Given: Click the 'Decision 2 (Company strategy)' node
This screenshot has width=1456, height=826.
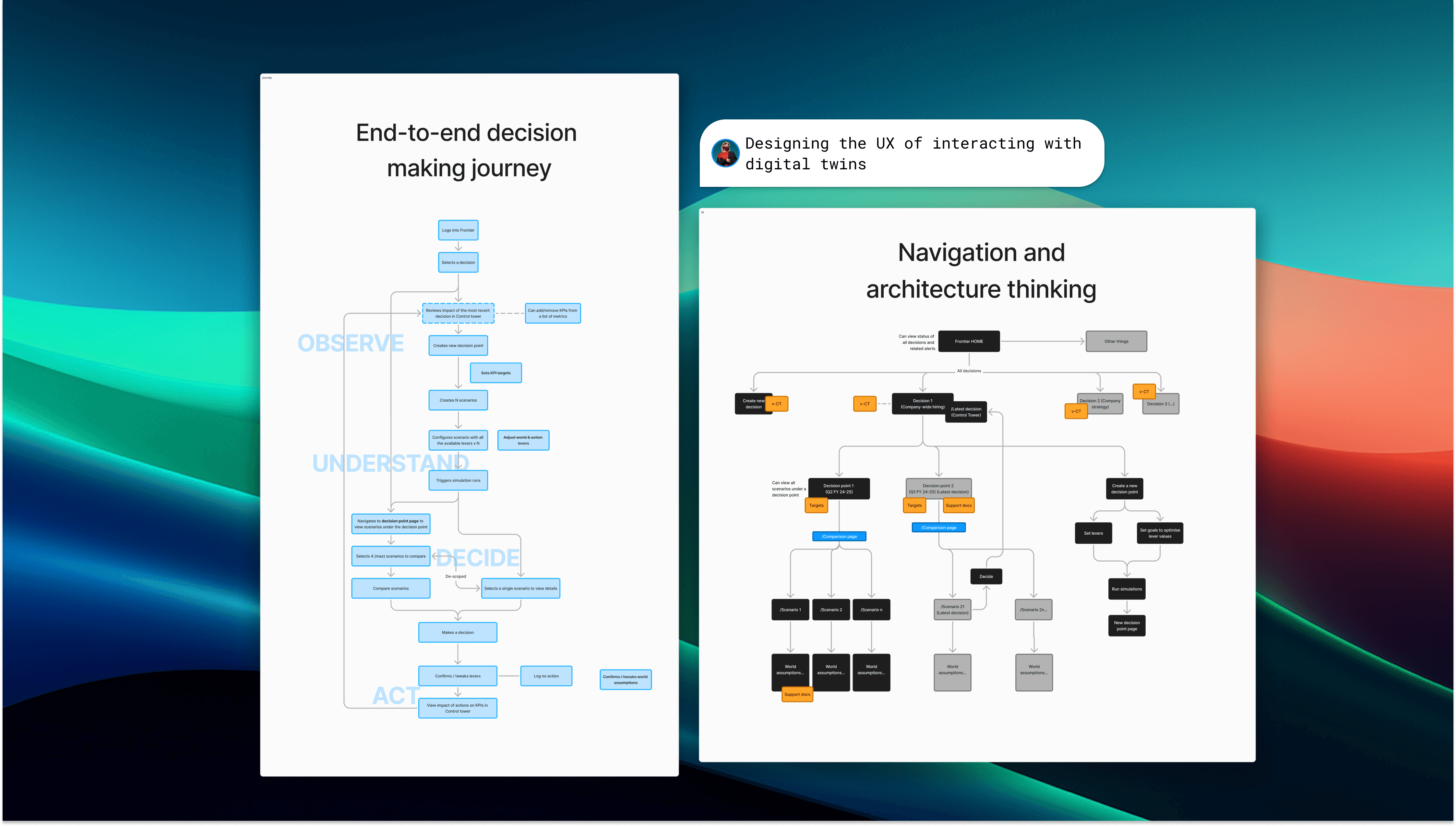Looking at the screenshot, I should click(1099, 404).
